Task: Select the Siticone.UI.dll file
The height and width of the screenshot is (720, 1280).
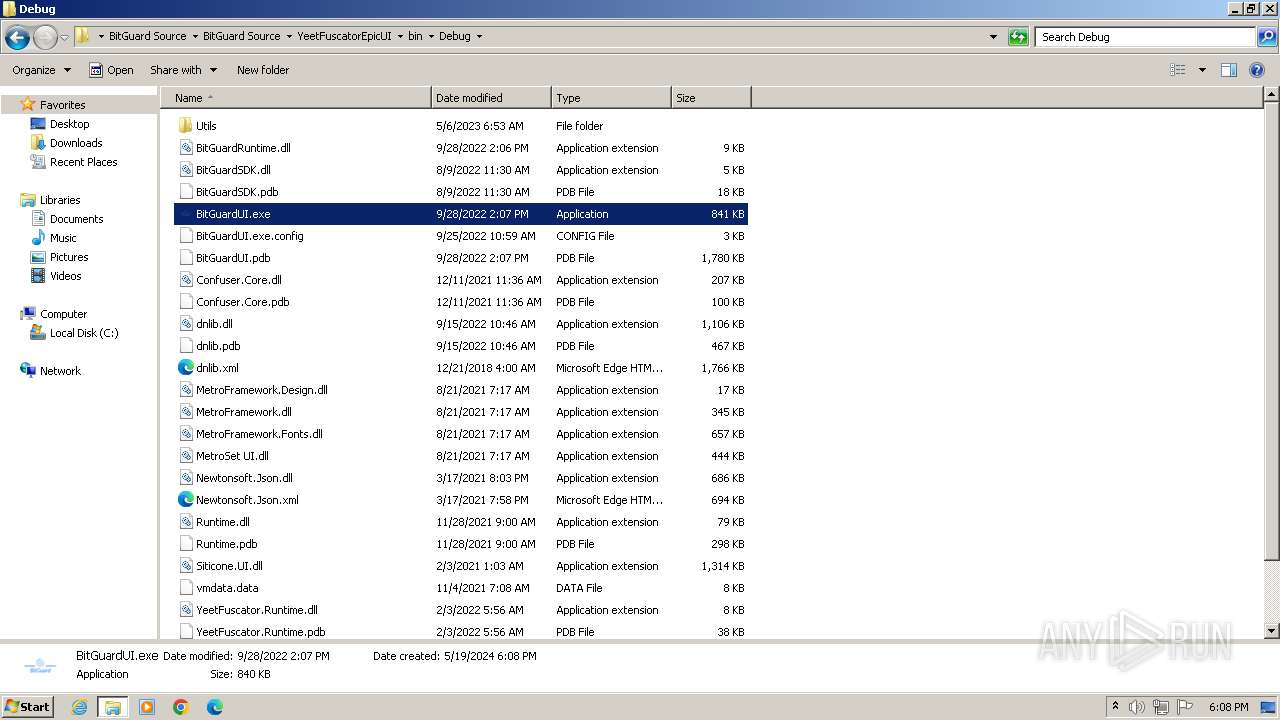Action: [x=461, y=566]
